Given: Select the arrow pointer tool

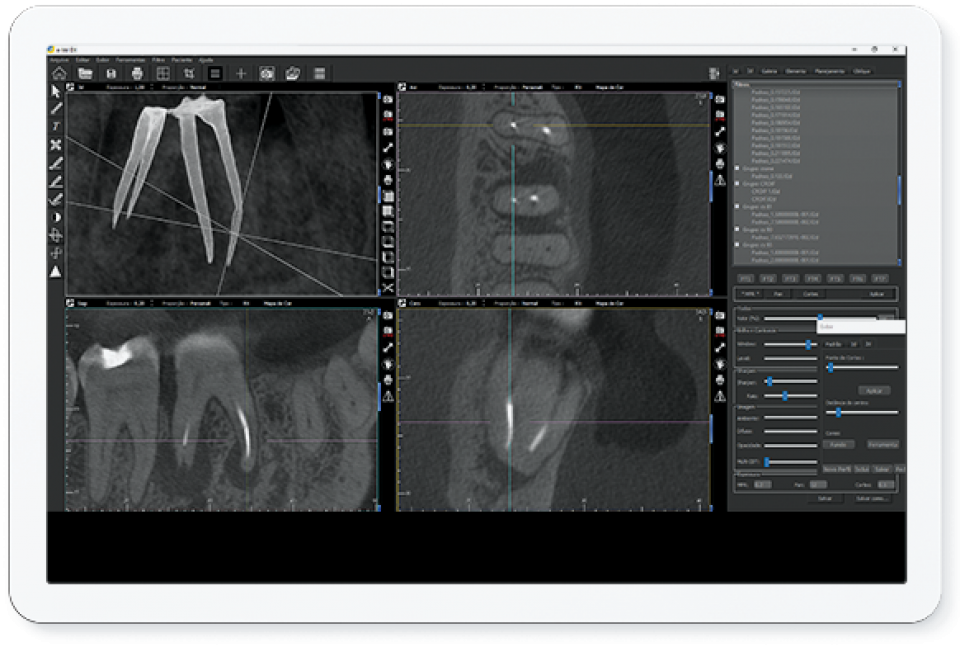Looking at the screenshot, I should (x=56, y=92).
